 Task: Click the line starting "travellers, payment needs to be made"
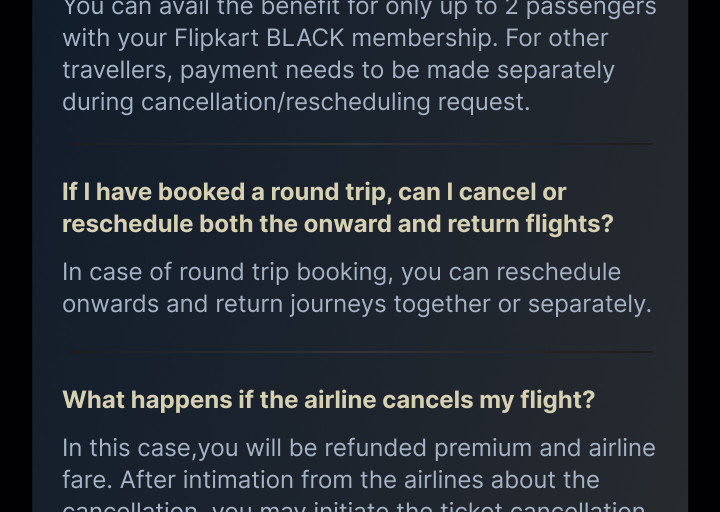pyautogui.click(x=338, y=71)
